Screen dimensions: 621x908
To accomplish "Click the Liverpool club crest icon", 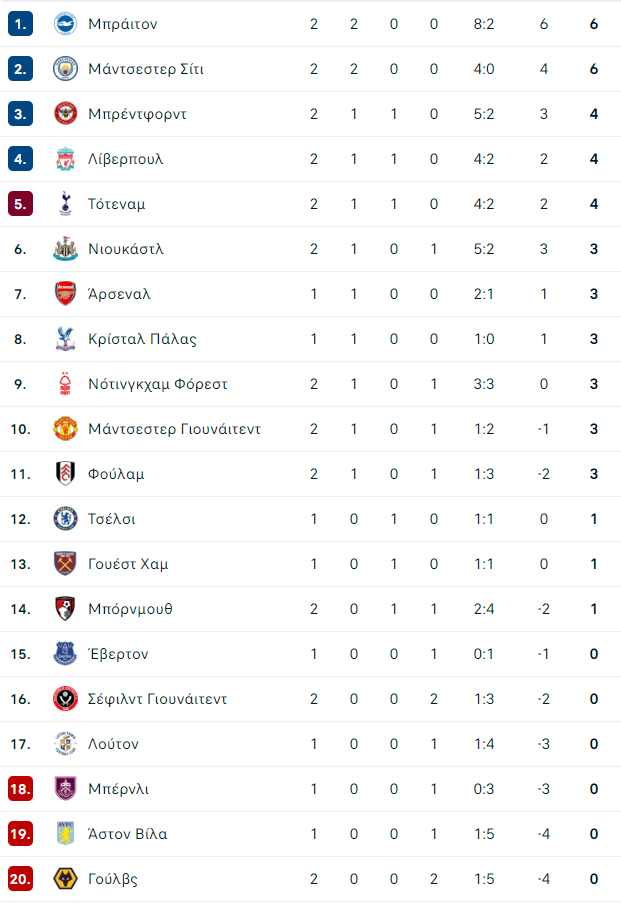I will pyautogui.click(x=65, y=159).
